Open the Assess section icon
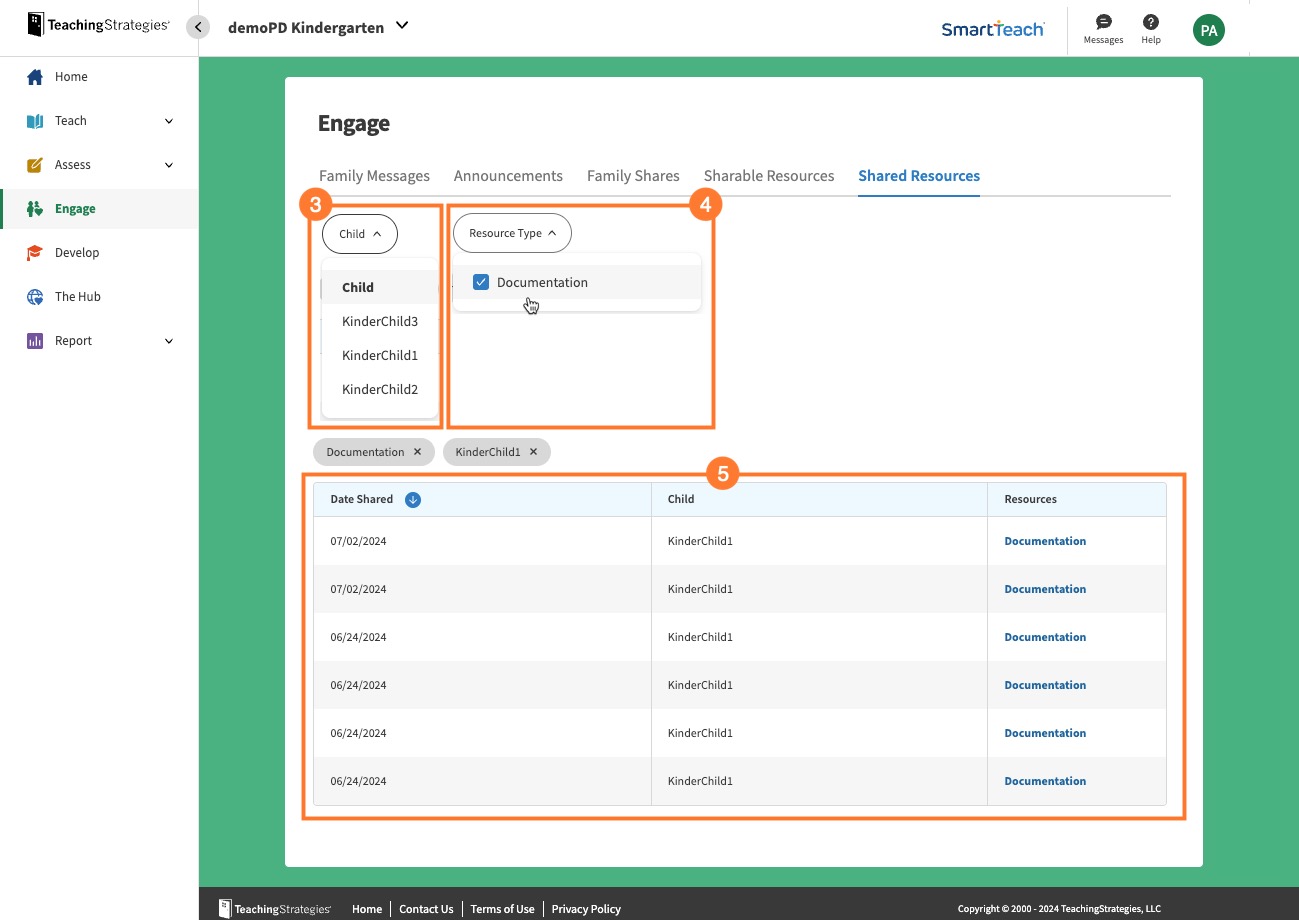 click(x=34, y=164)
